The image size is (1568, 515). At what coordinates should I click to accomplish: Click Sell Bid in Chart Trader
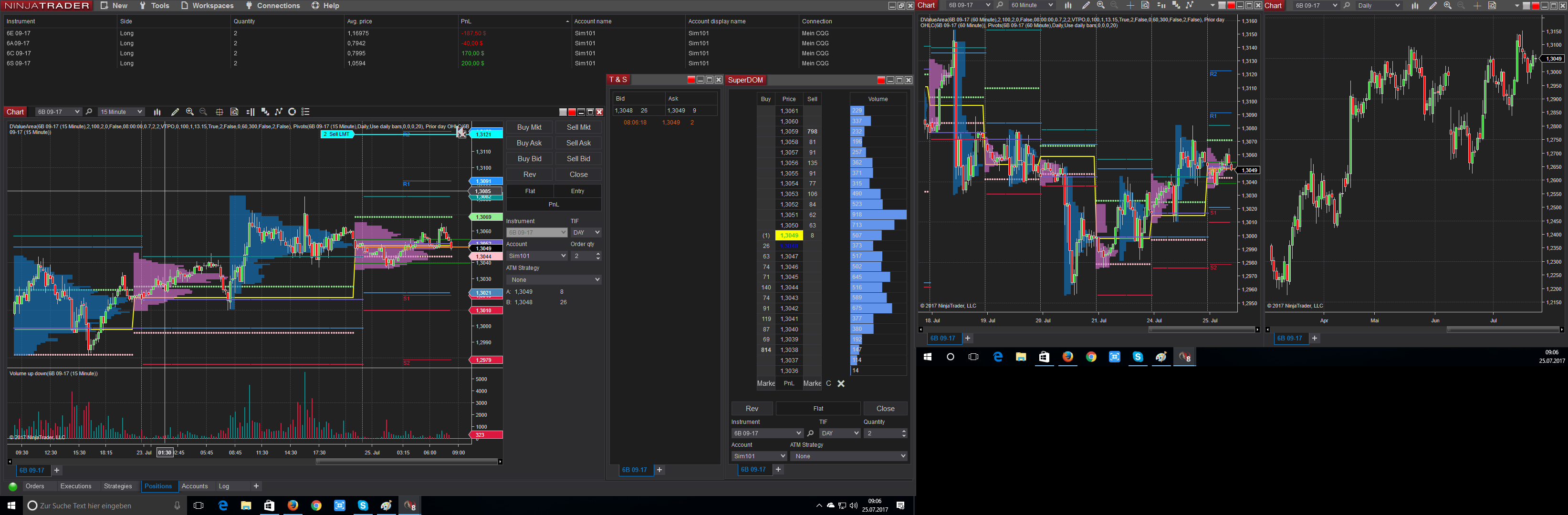(578, 159)
